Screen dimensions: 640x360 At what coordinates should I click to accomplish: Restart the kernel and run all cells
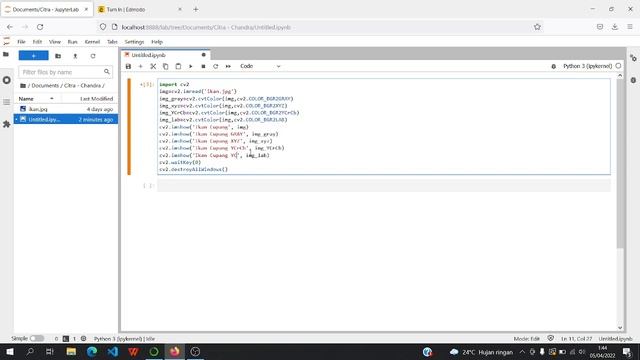[x=228, y=66]
